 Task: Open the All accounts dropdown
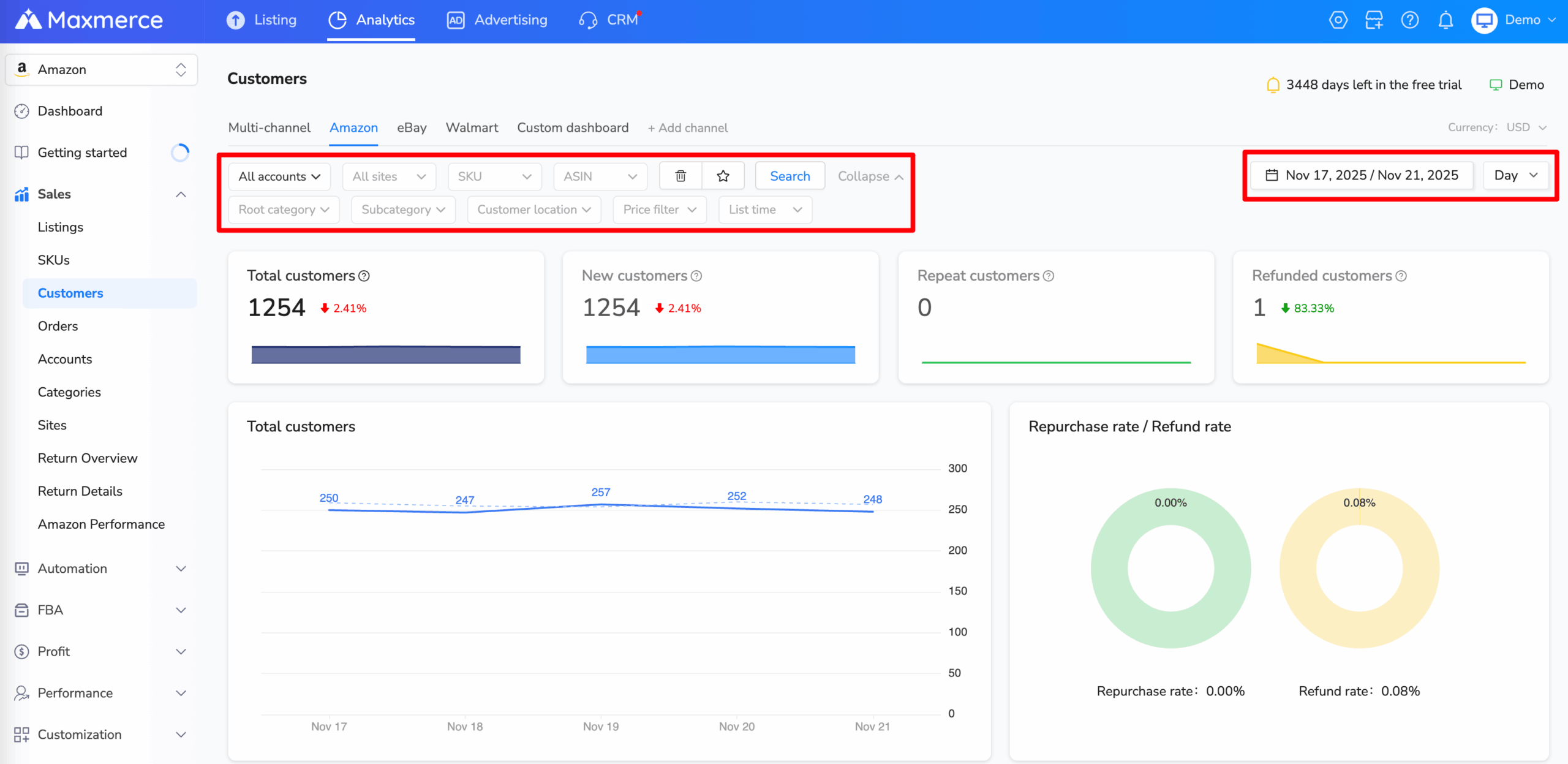click(279, 176)
